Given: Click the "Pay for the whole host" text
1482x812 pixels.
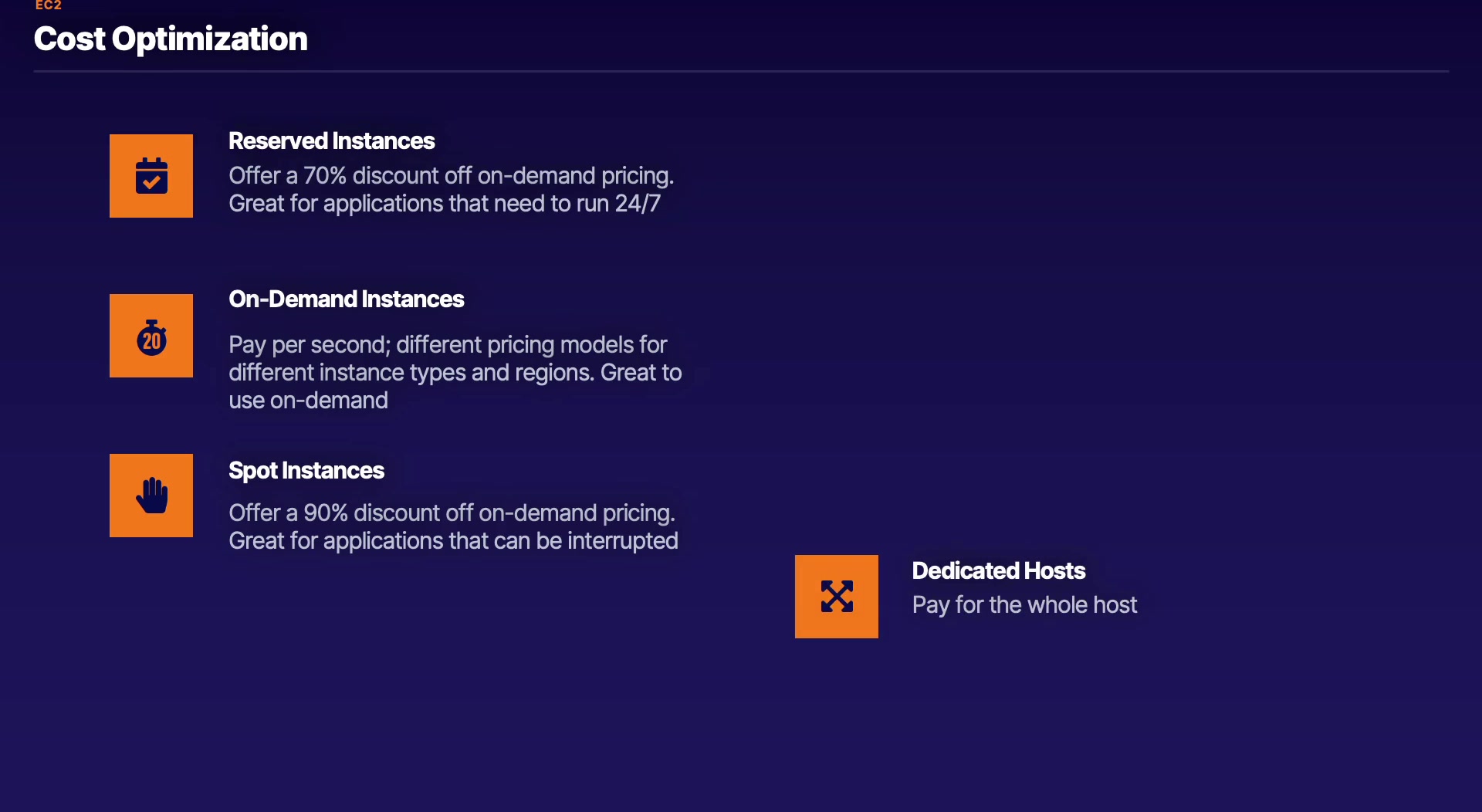Looking at the screenshot, I should [1024, 605].
